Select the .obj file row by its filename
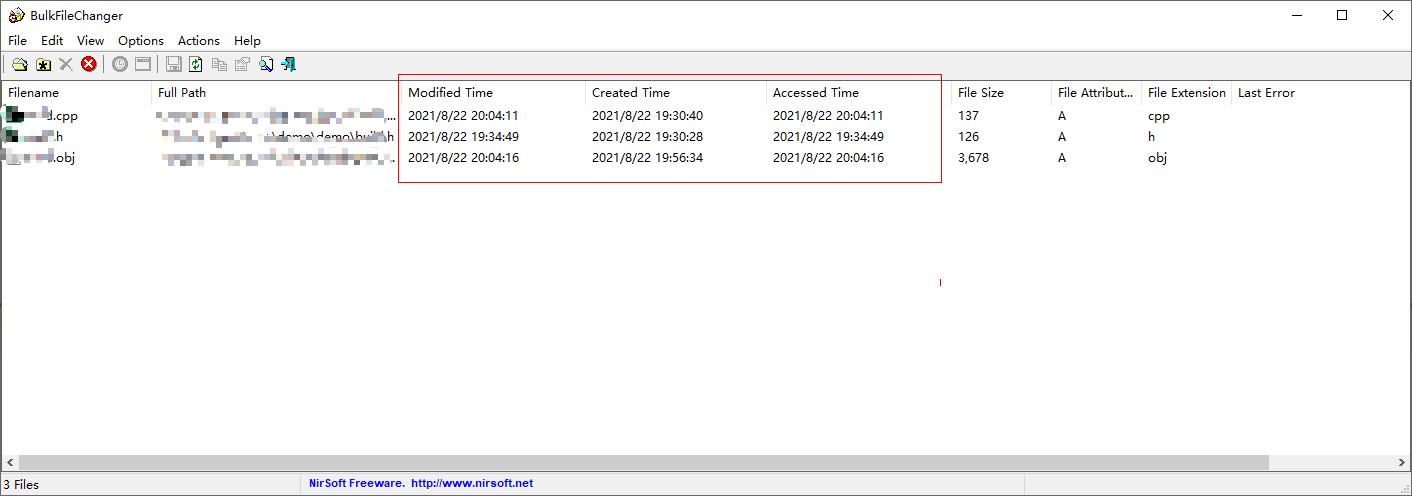The image size is (1412, 496). pyautogui.click(x=40, y=158)
